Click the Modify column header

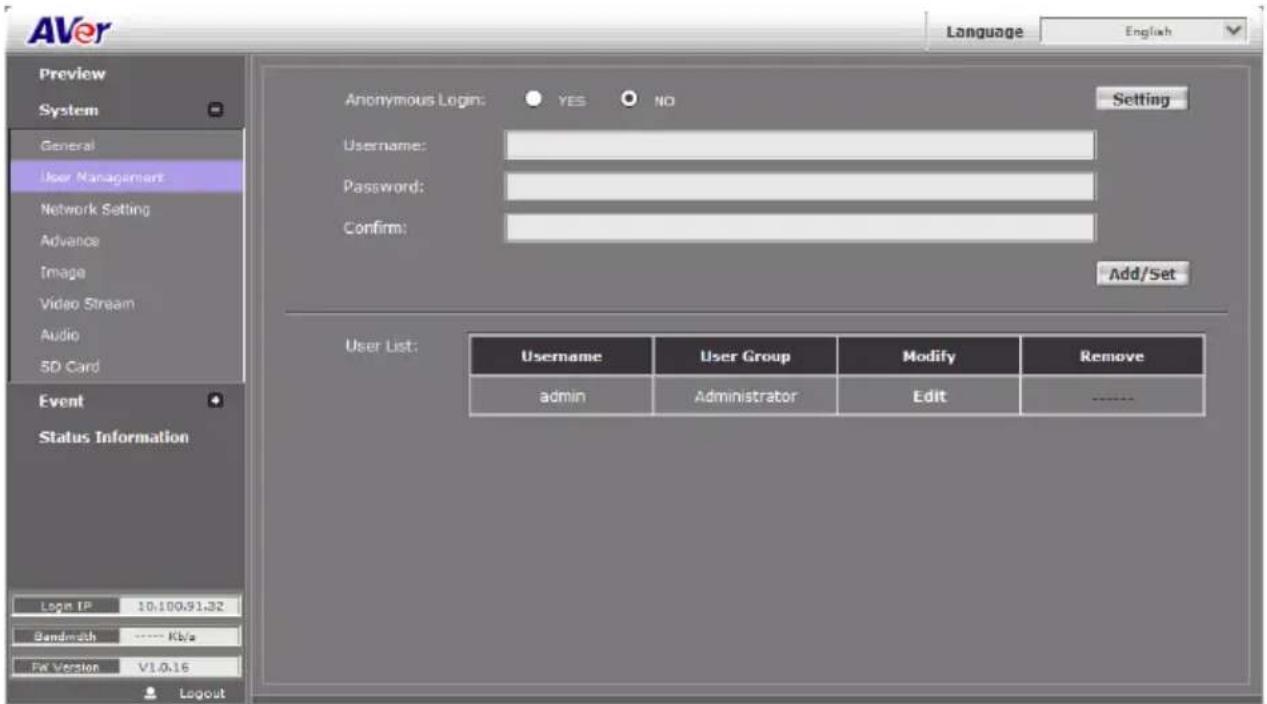pyautogui.click(x=929, y=355)
